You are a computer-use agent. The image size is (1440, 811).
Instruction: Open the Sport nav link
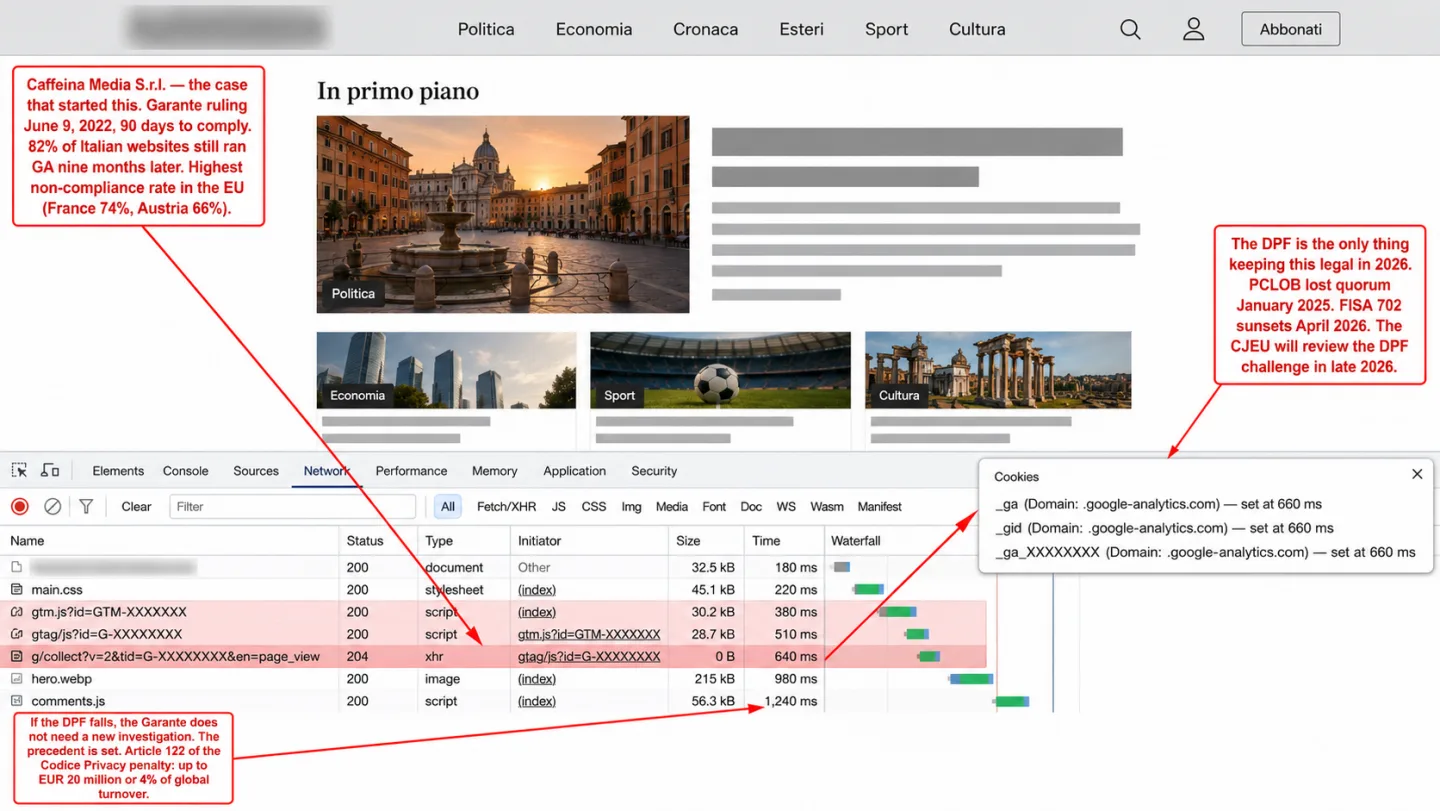click(887, 29)
